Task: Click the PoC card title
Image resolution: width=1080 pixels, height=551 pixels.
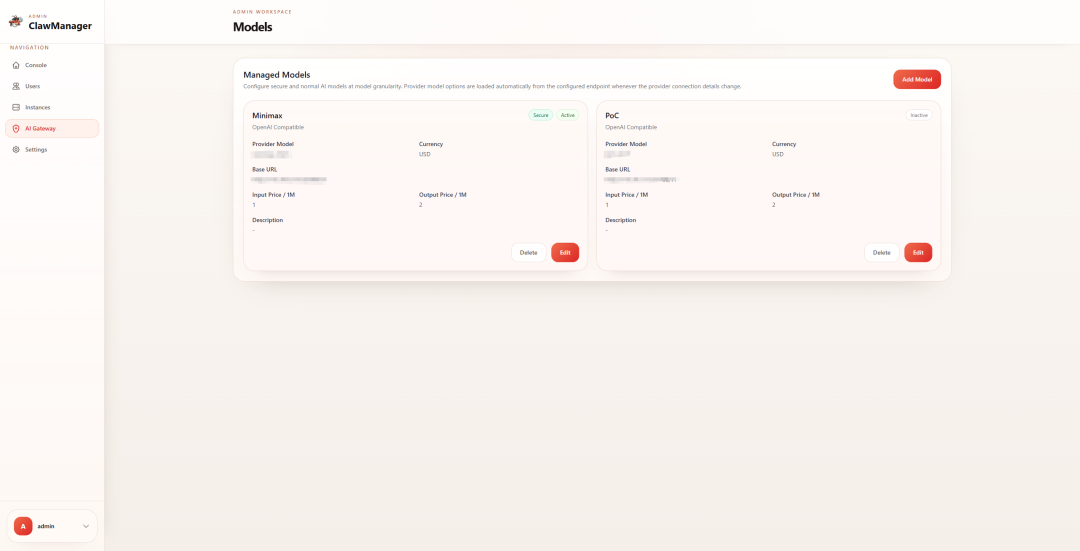Action: (x=612, y=115)
